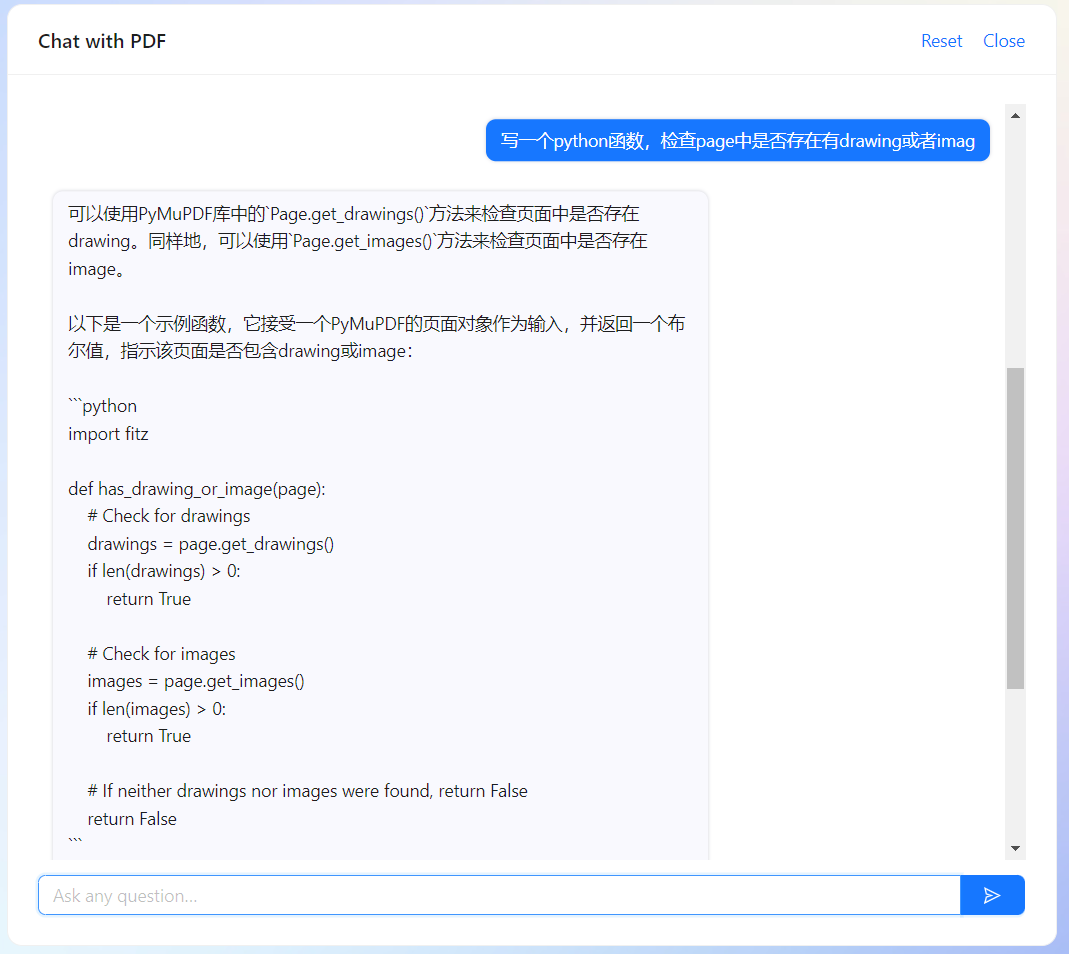
Task: Click the paragraph starting '以下是一个示例函数'
Action: click(376, 338)
